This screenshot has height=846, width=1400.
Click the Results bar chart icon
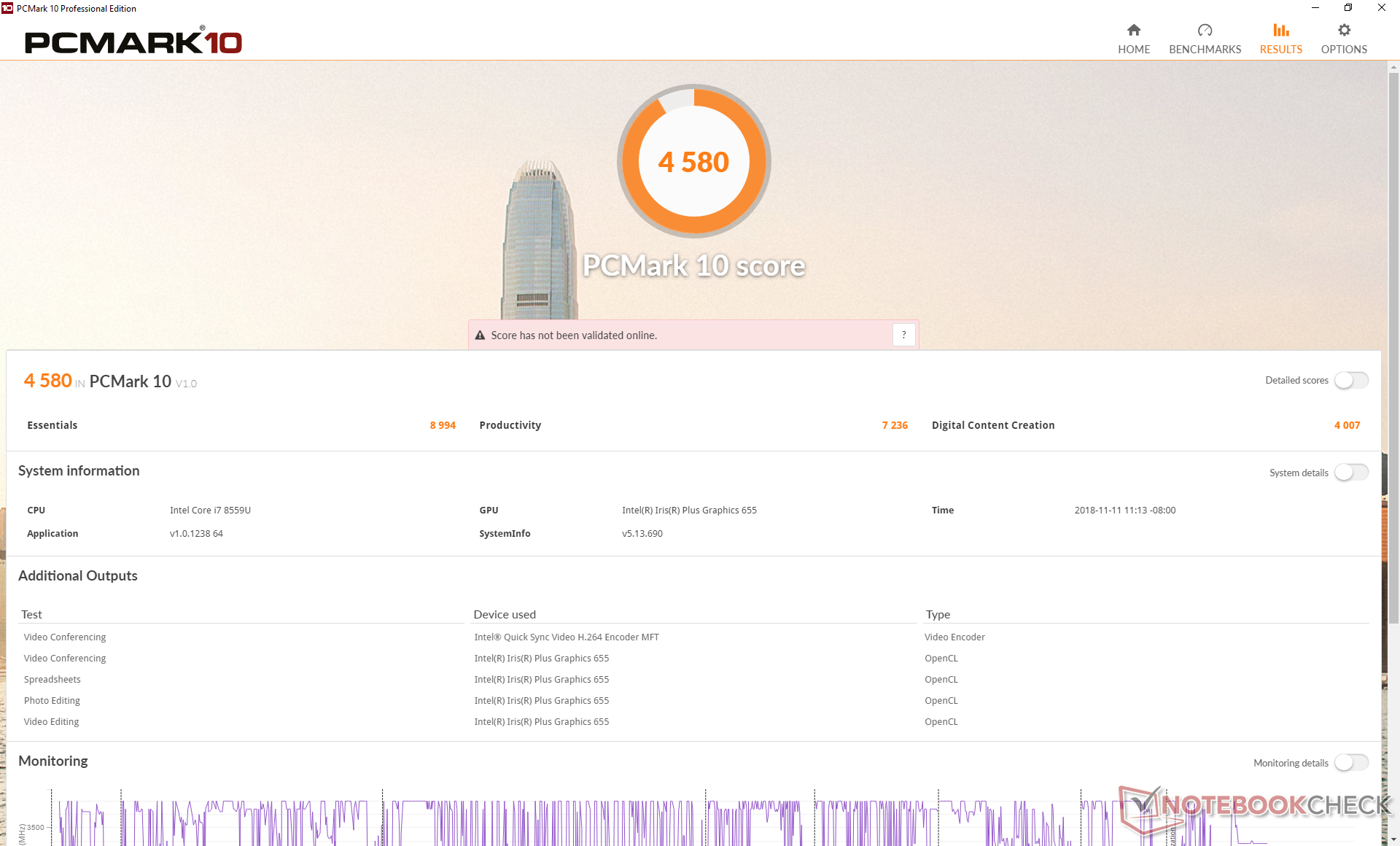pyautogui.click(x=1280, y=30)
